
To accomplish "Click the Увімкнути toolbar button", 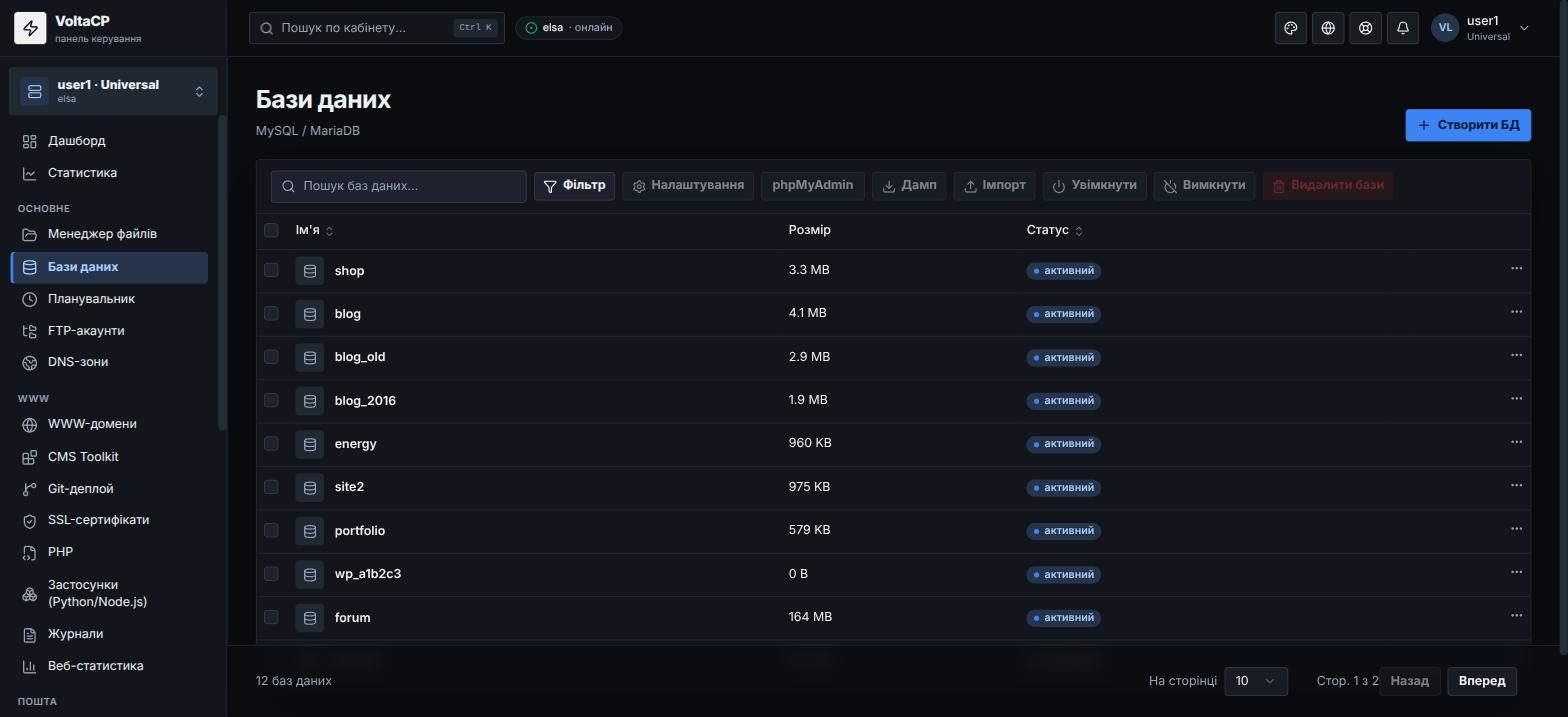I will coord(1095,186).
